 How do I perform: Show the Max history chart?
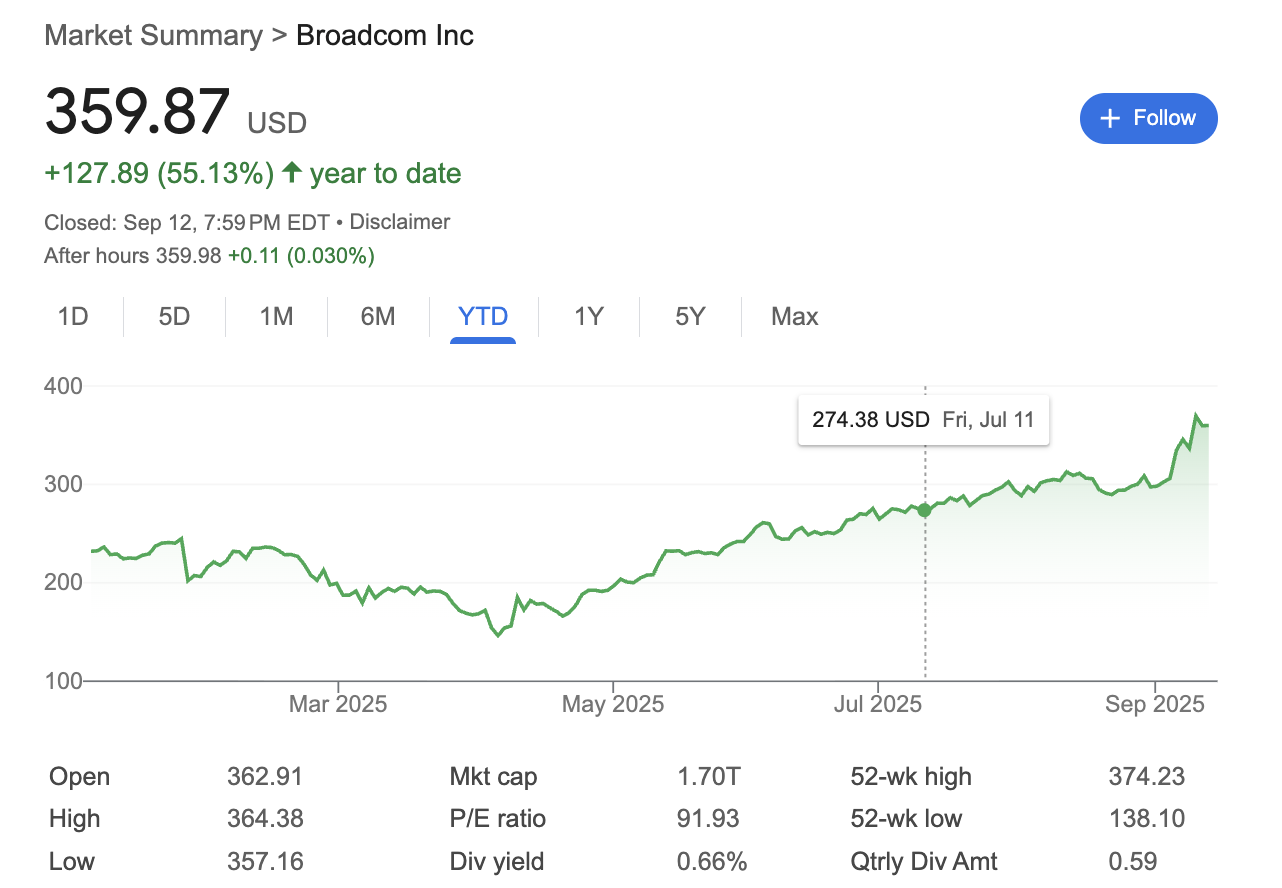point(795,317)
